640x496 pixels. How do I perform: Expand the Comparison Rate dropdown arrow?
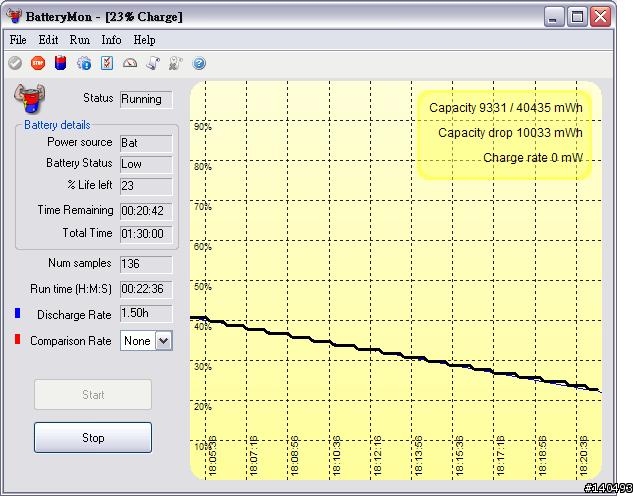164,341
